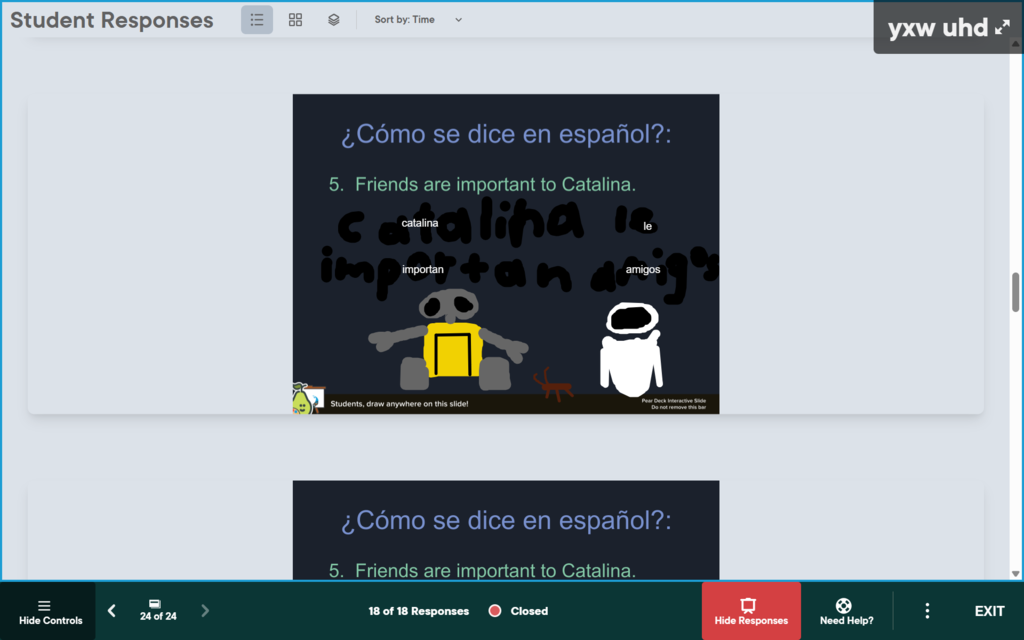Click the vertical scrollbar thumb

click(x=1016, y=292)
